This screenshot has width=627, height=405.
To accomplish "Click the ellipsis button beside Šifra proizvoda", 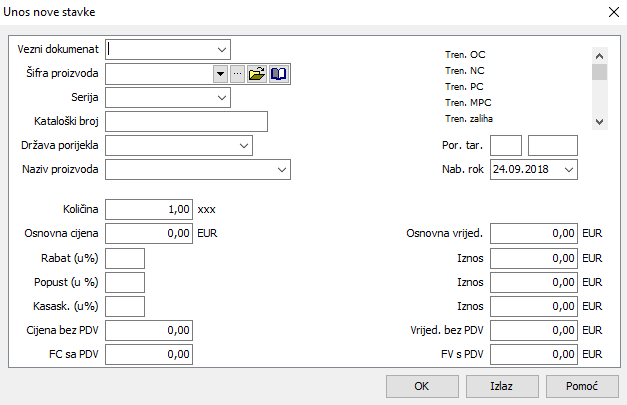I will coord(237,73).
